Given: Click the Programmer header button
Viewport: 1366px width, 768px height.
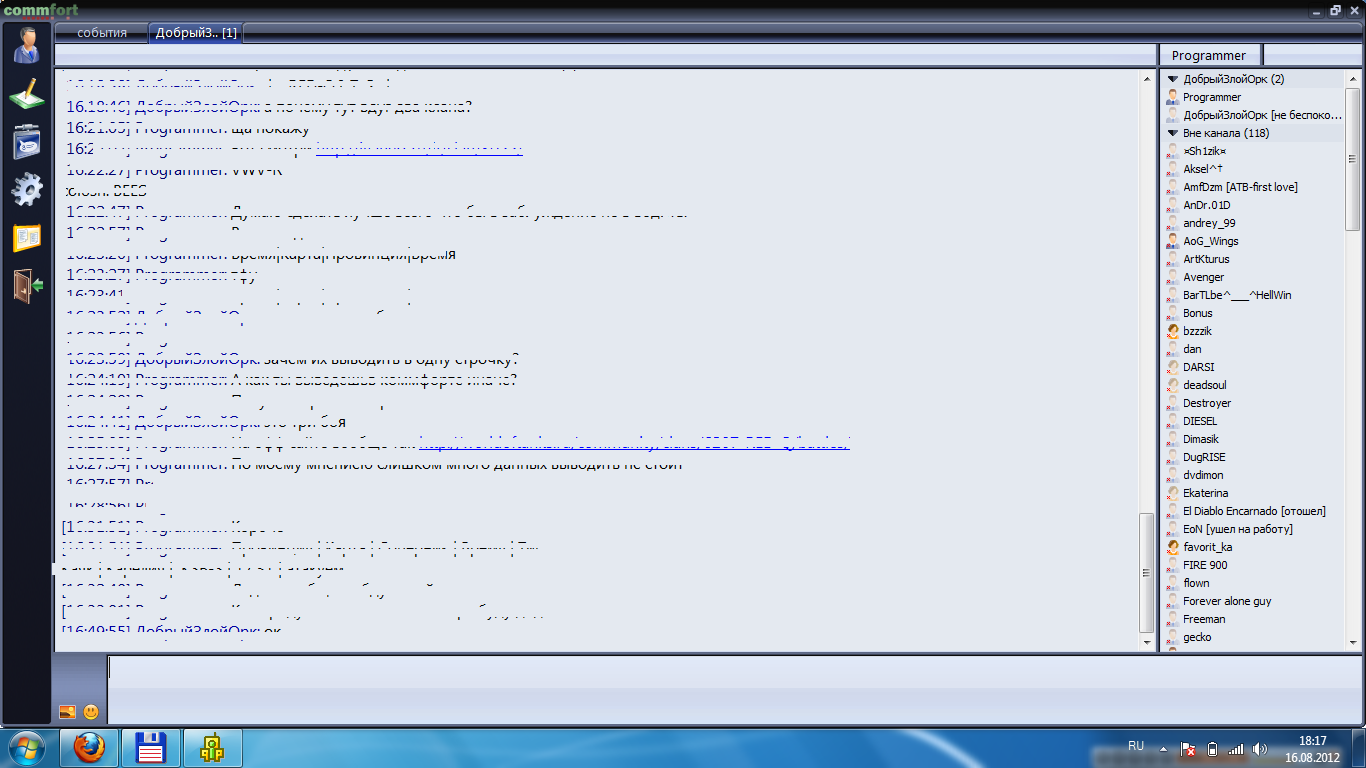Looking at the screenshot, I should pos(1209,55).
